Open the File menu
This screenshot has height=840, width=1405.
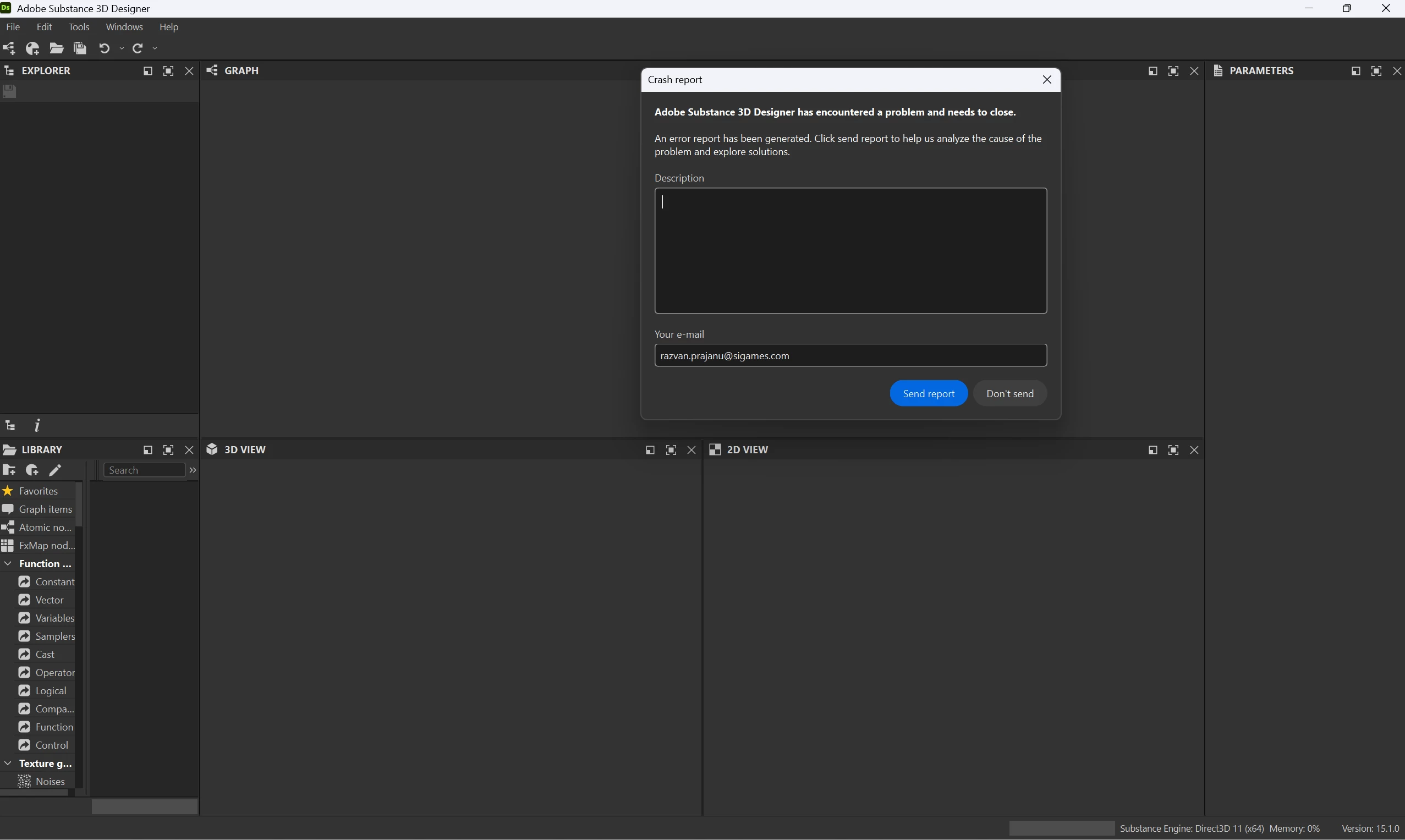[x=13, y=27]
